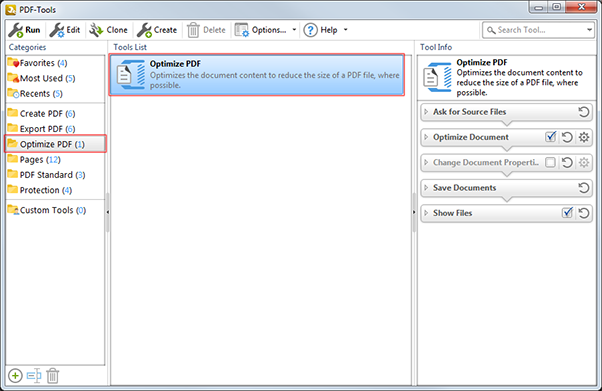Expand Show Files step
The height and width of the screenshot is (391, 602).
(426, 213)
